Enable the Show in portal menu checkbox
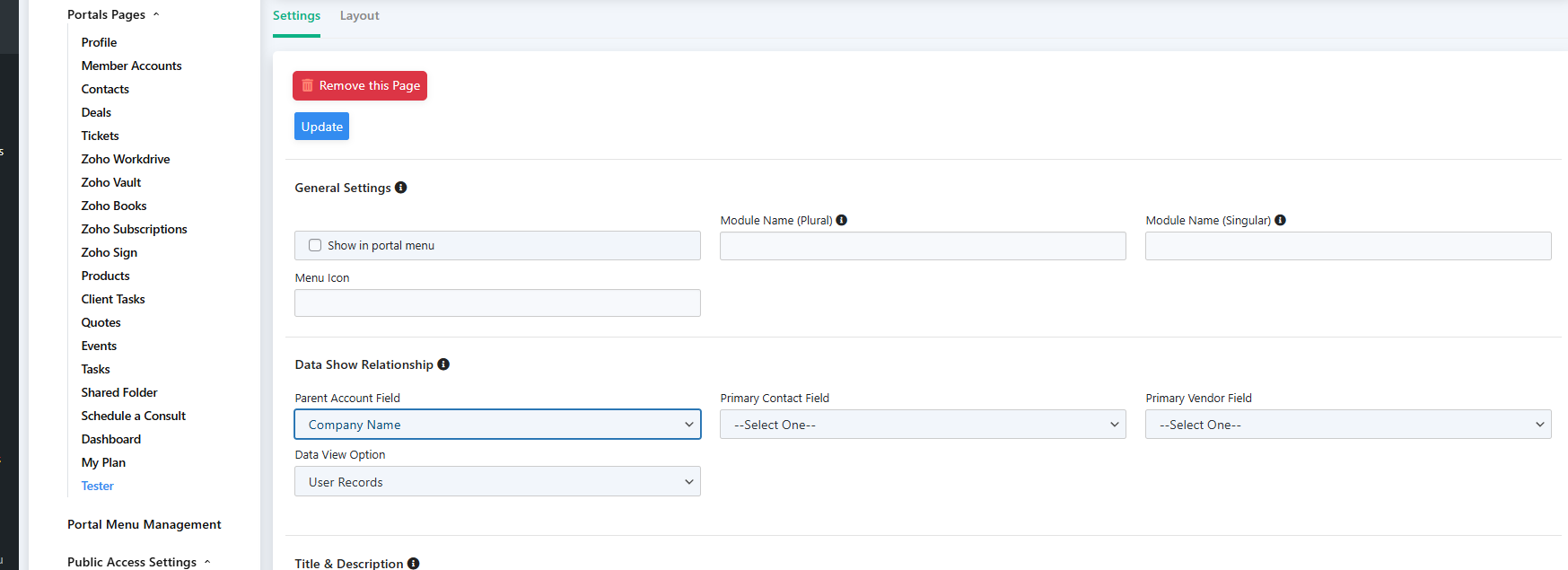Viewport: 1568px width, 570px height. click(315, 245)
